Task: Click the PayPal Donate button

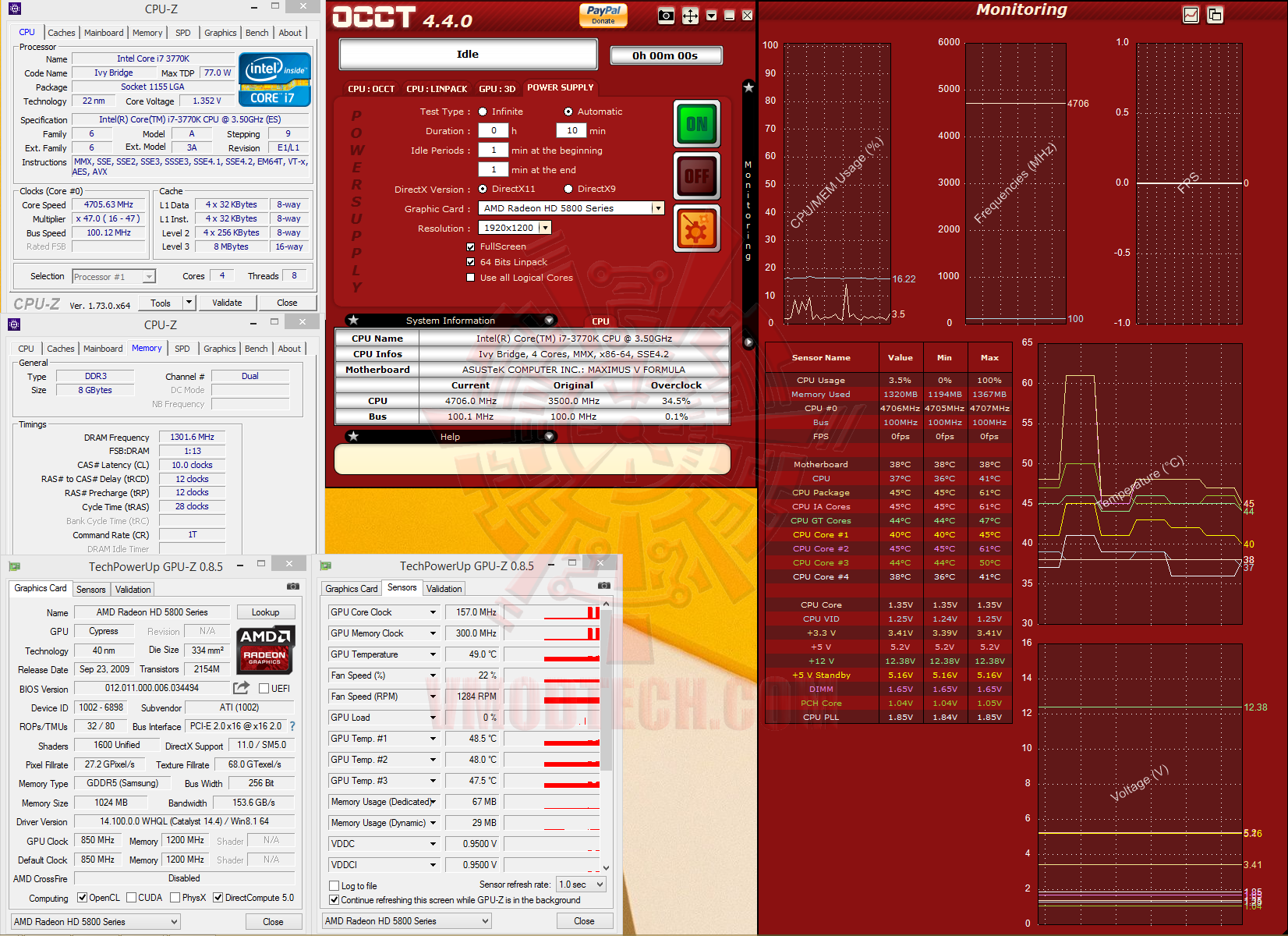Action: pyautogui.click(x=603, y=15)
